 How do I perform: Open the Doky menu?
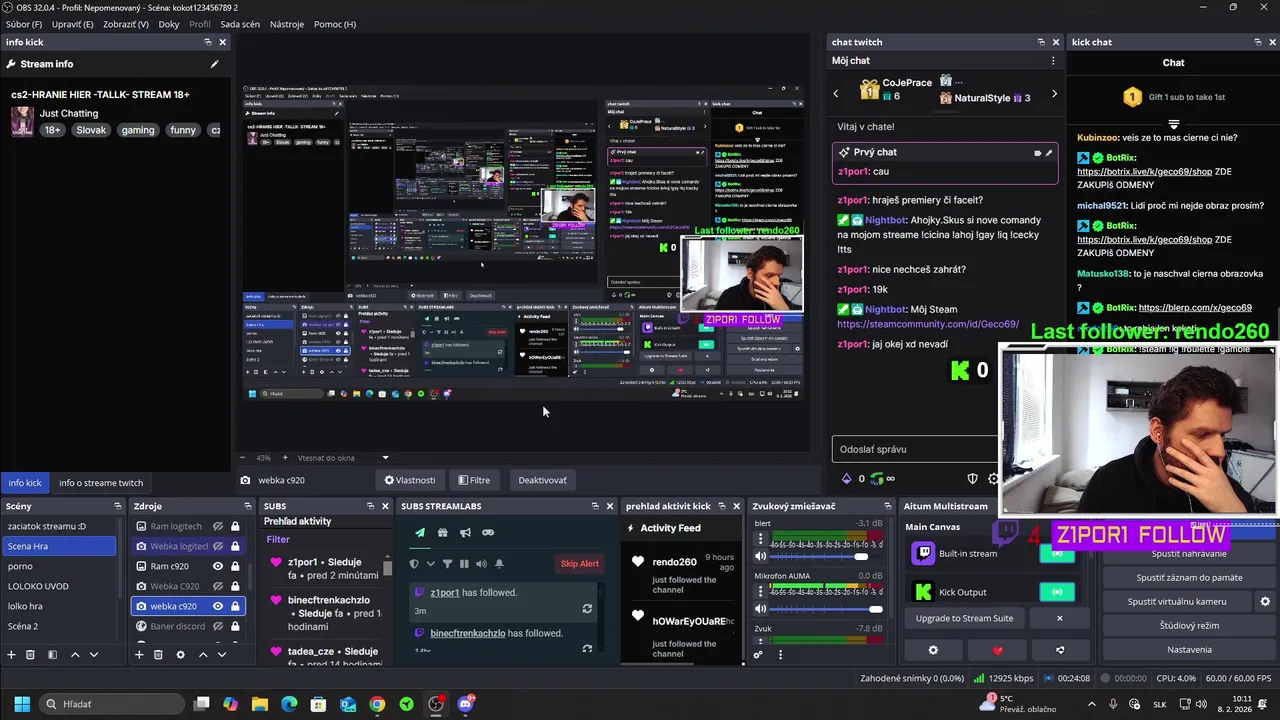pyautogui.click(x=169, y=24)
